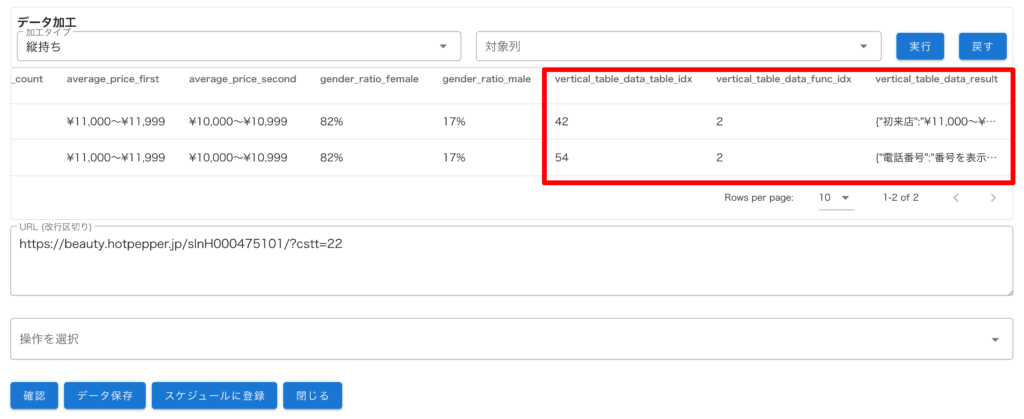Expand the 対象列 dropdown
This screenshot has height=419, width=1024.
tap(677, 46)
